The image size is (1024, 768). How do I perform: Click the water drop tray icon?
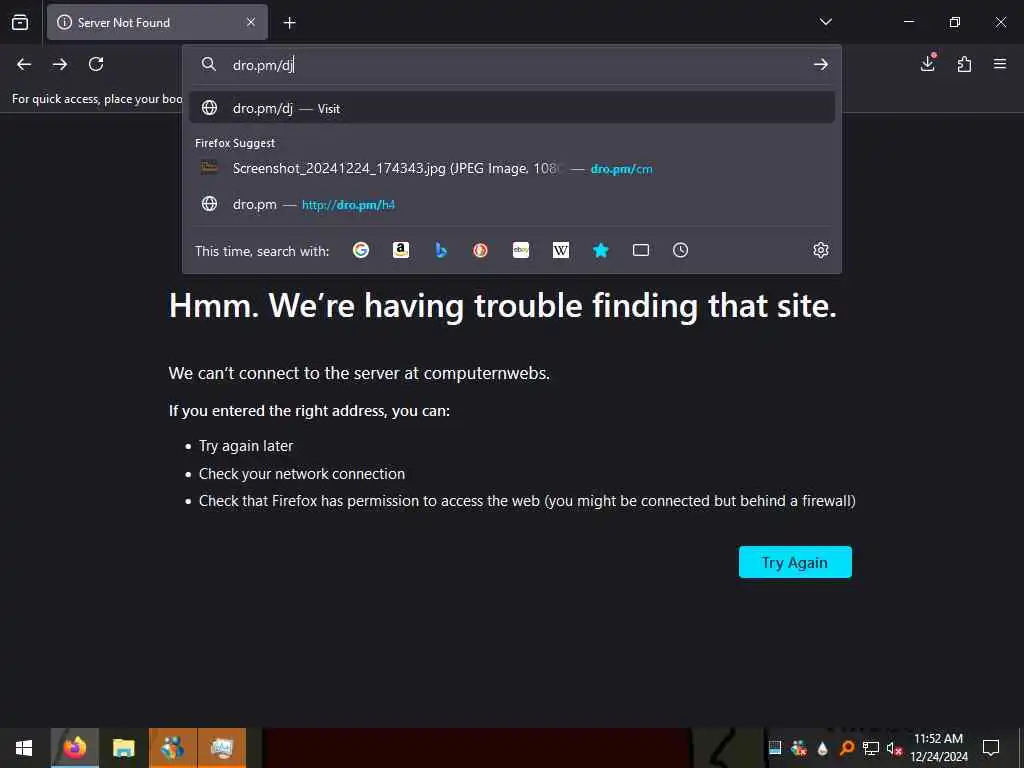click(822, 748)
